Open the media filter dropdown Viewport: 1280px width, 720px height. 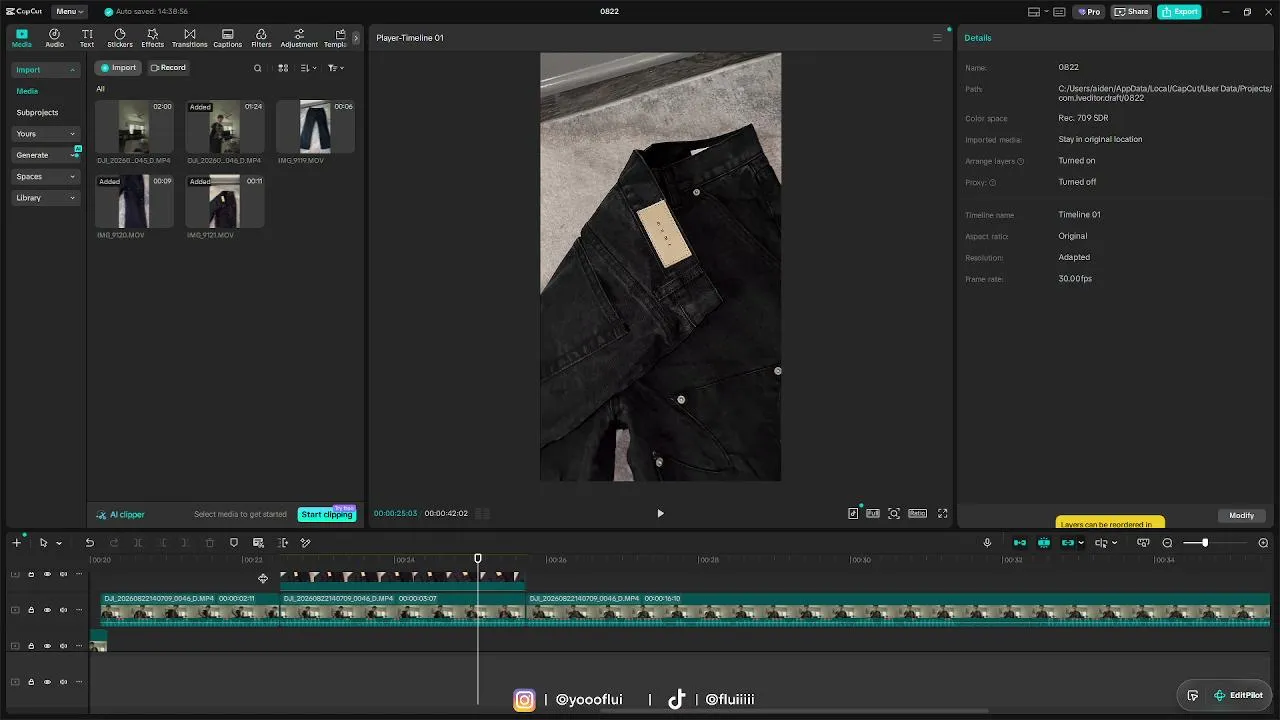[336, 68]
